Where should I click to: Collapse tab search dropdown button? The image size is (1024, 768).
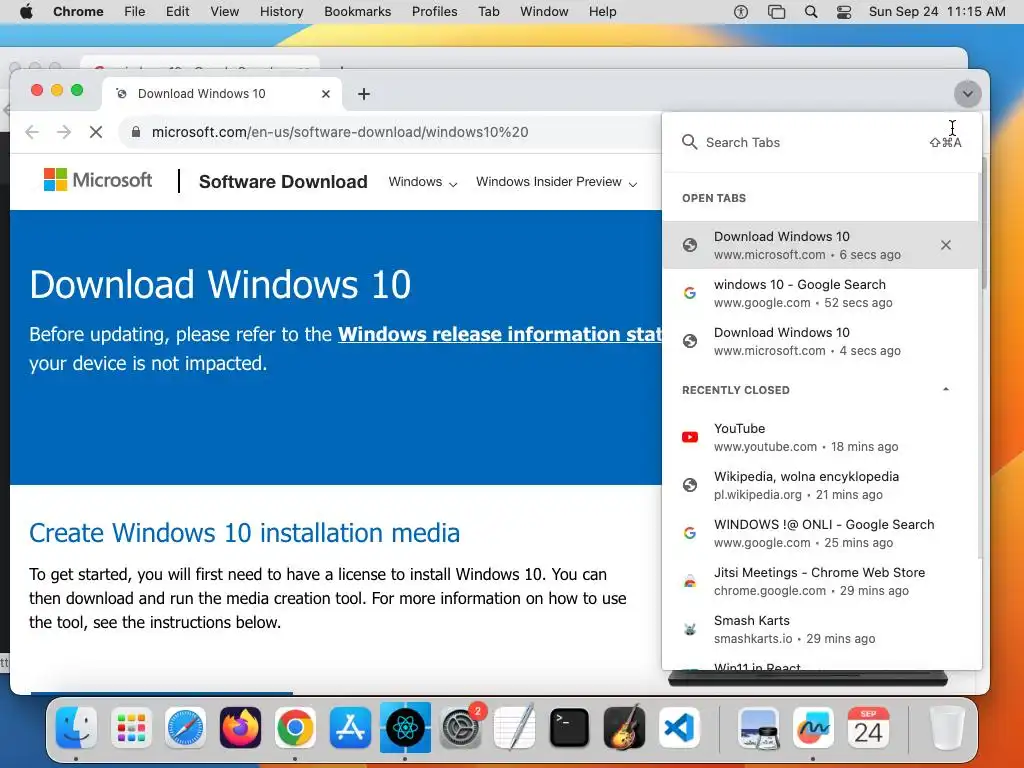point(967,94)
